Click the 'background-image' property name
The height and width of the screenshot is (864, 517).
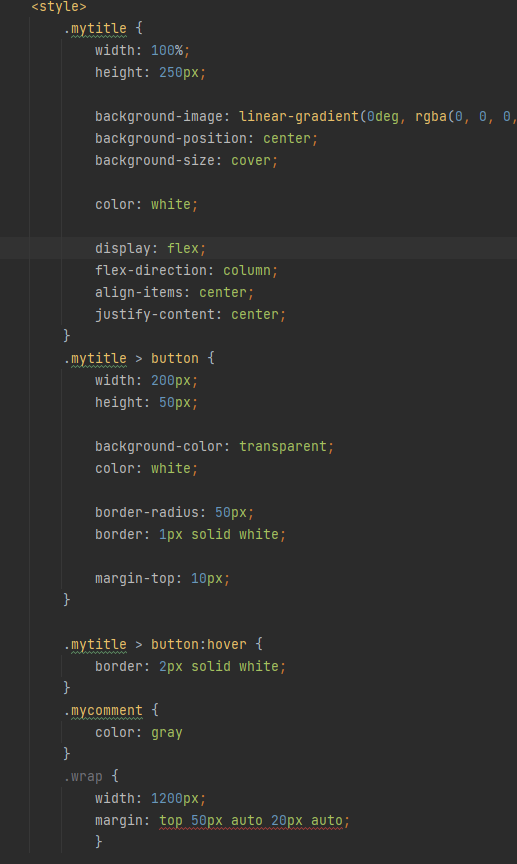tap(159, 117)
